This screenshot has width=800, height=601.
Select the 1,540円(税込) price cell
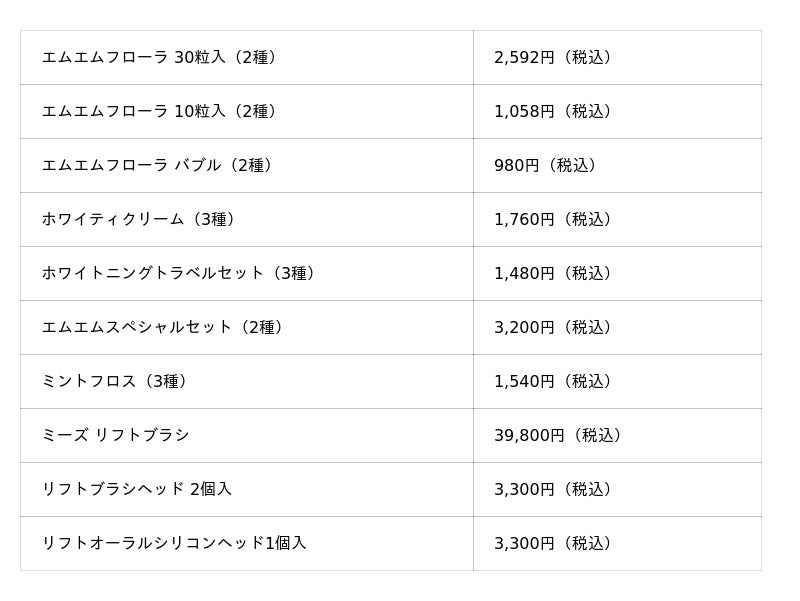coord(617,382)
